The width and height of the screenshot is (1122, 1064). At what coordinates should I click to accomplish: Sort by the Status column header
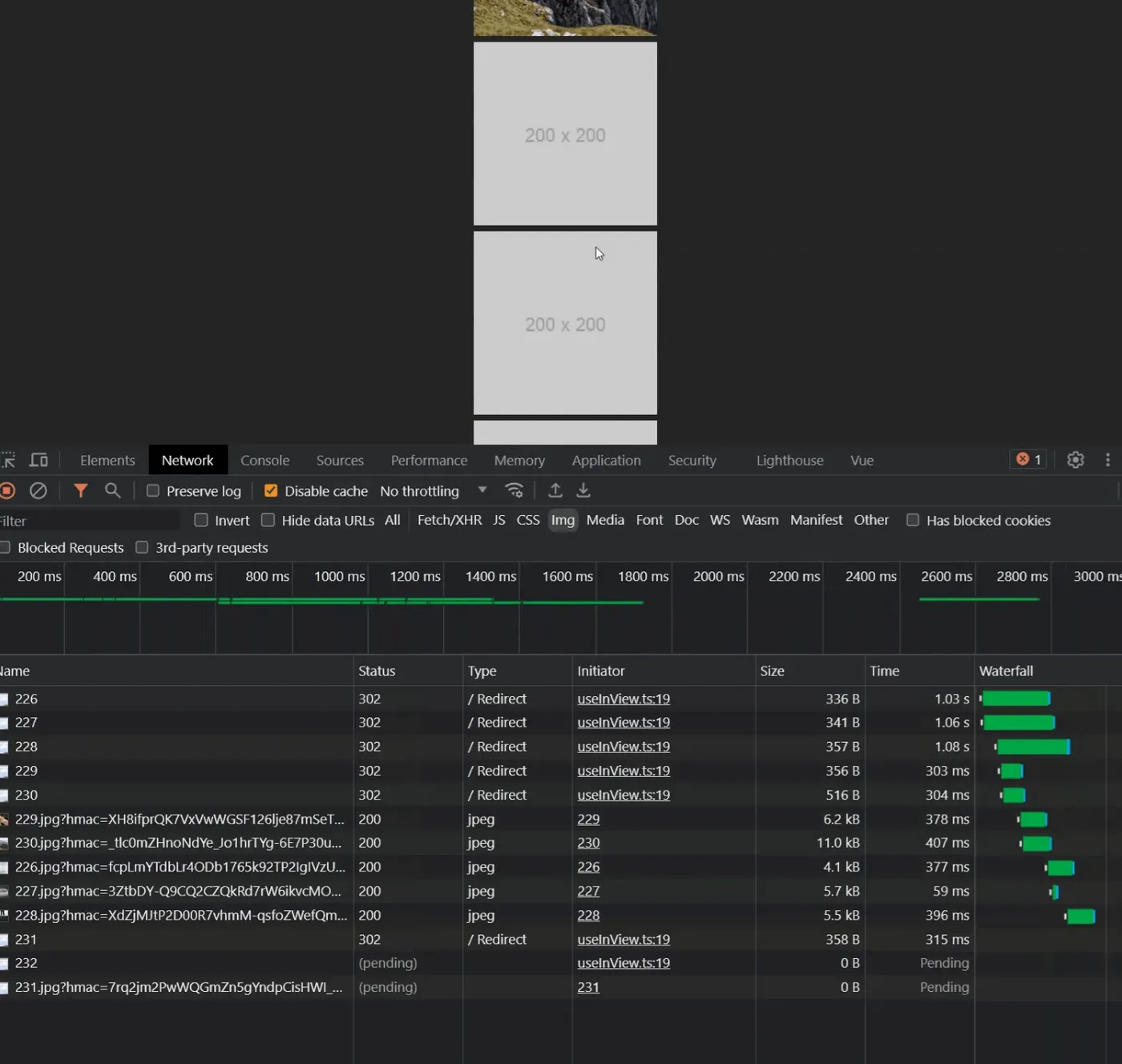point(408,671)
